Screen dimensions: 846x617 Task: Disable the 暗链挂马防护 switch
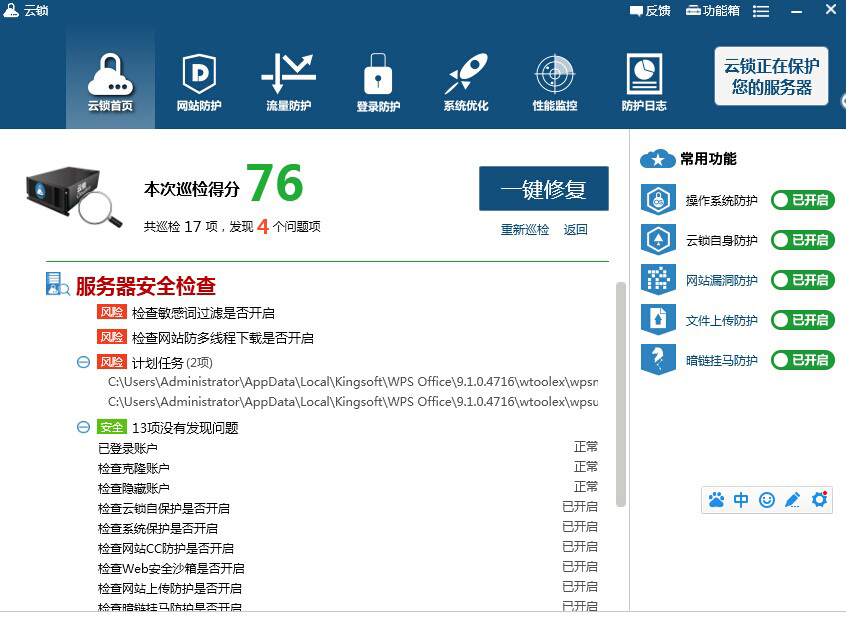[802, 360]
